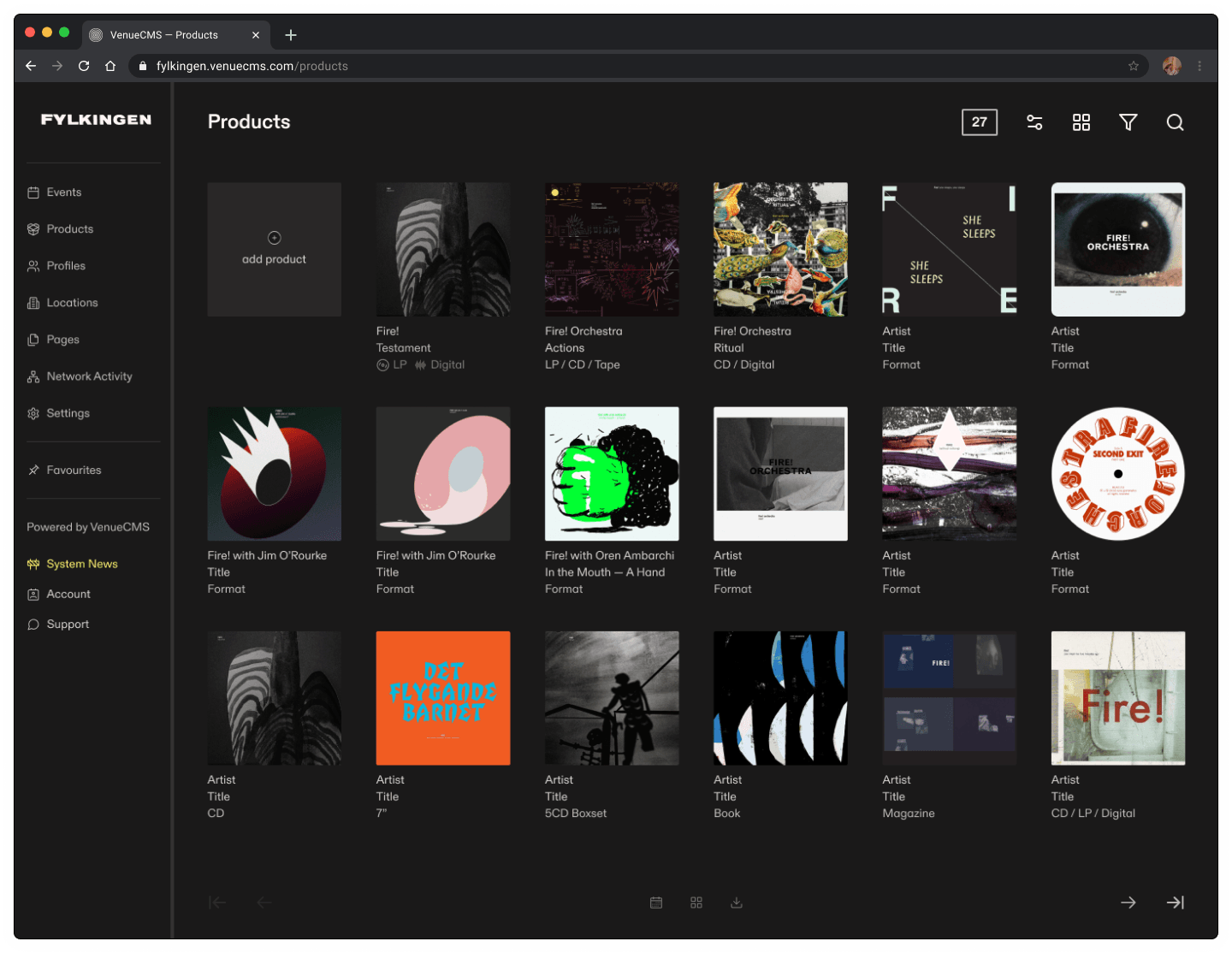Image resolution: width=1232 pixels, height=953 pixels.
Task: Click the browser forward arrow
Action: click(57, 66)
